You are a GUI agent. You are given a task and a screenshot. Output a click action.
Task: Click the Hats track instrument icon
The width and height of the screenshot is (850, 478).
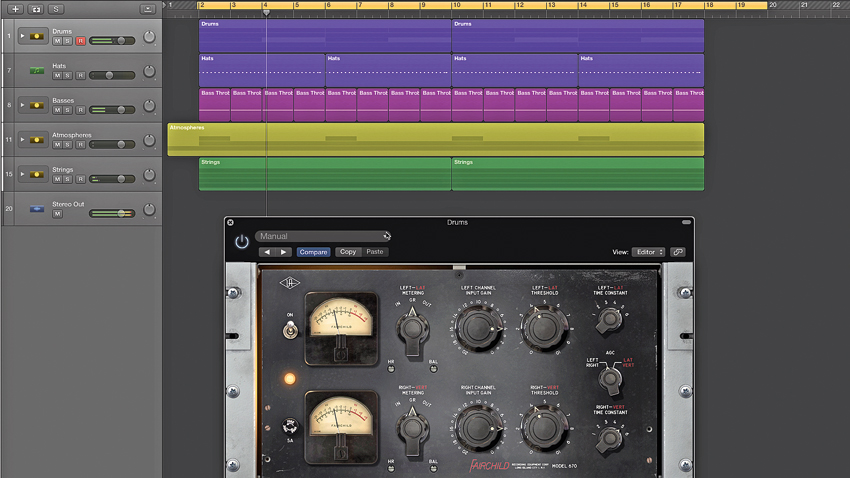37,70
